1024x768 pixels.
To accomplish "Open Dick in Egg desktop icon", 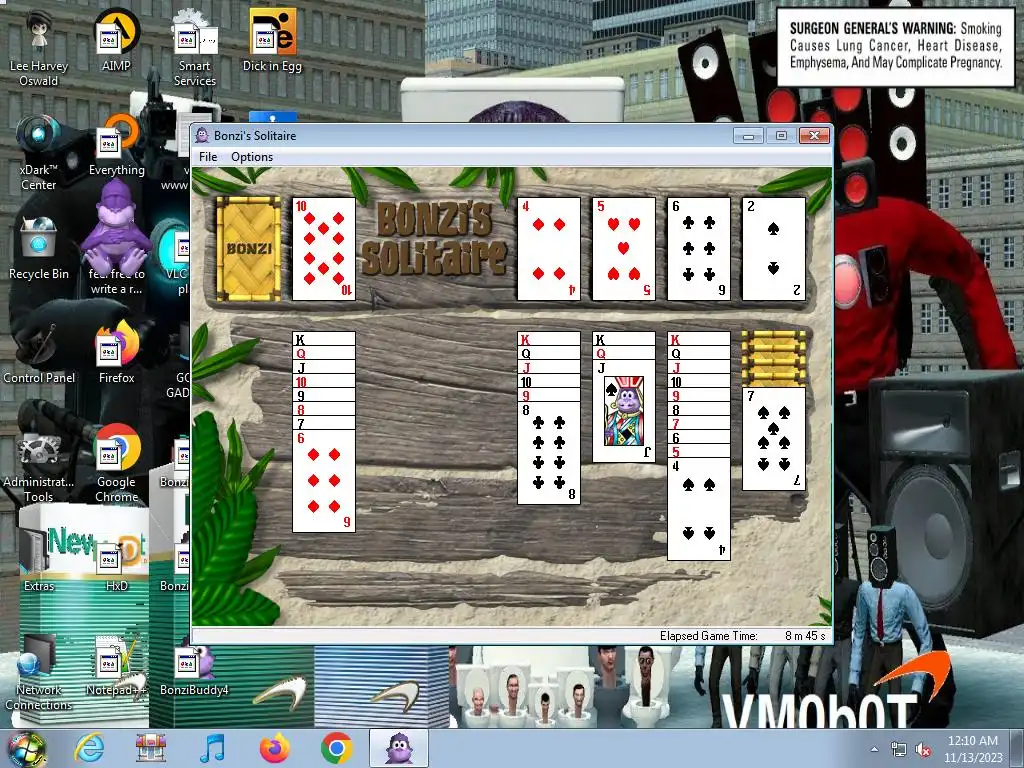I will (272, 40).
